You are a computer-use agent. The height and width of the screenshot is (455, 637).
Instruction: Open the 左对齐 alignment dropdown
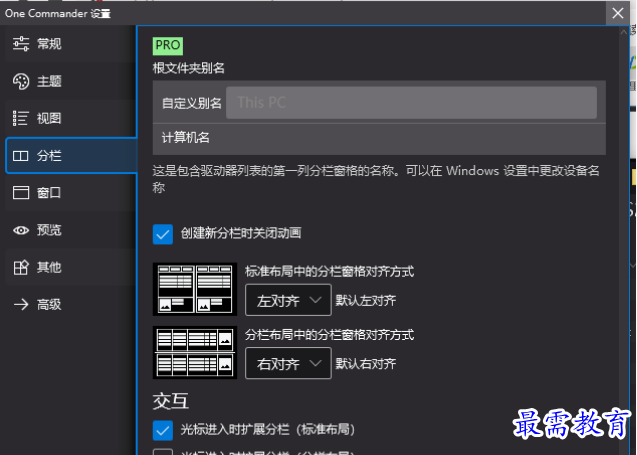coord(288,300)
